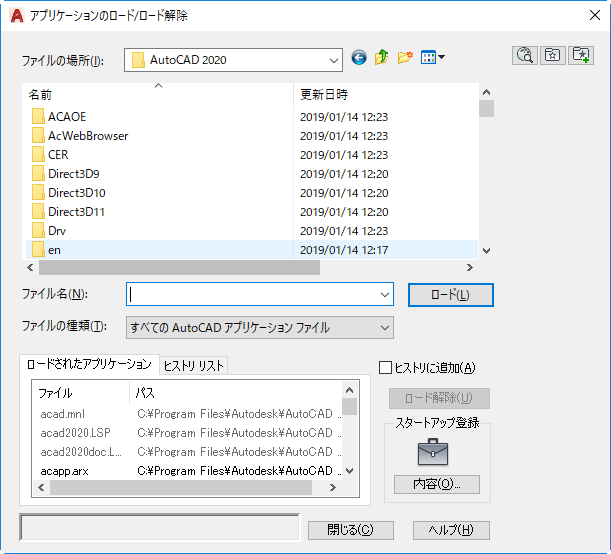611x554 pixels.
Task: Click the パス column header
Action: [x=236, y=393]
